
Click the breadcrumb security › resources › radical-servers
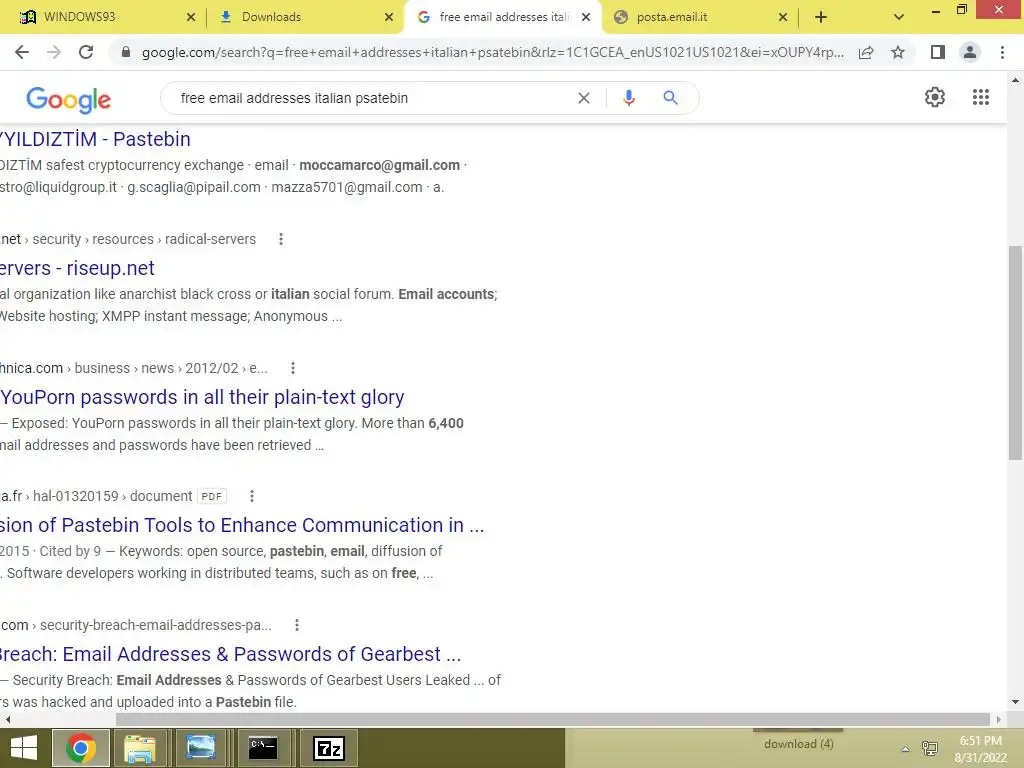click(144, 239)
